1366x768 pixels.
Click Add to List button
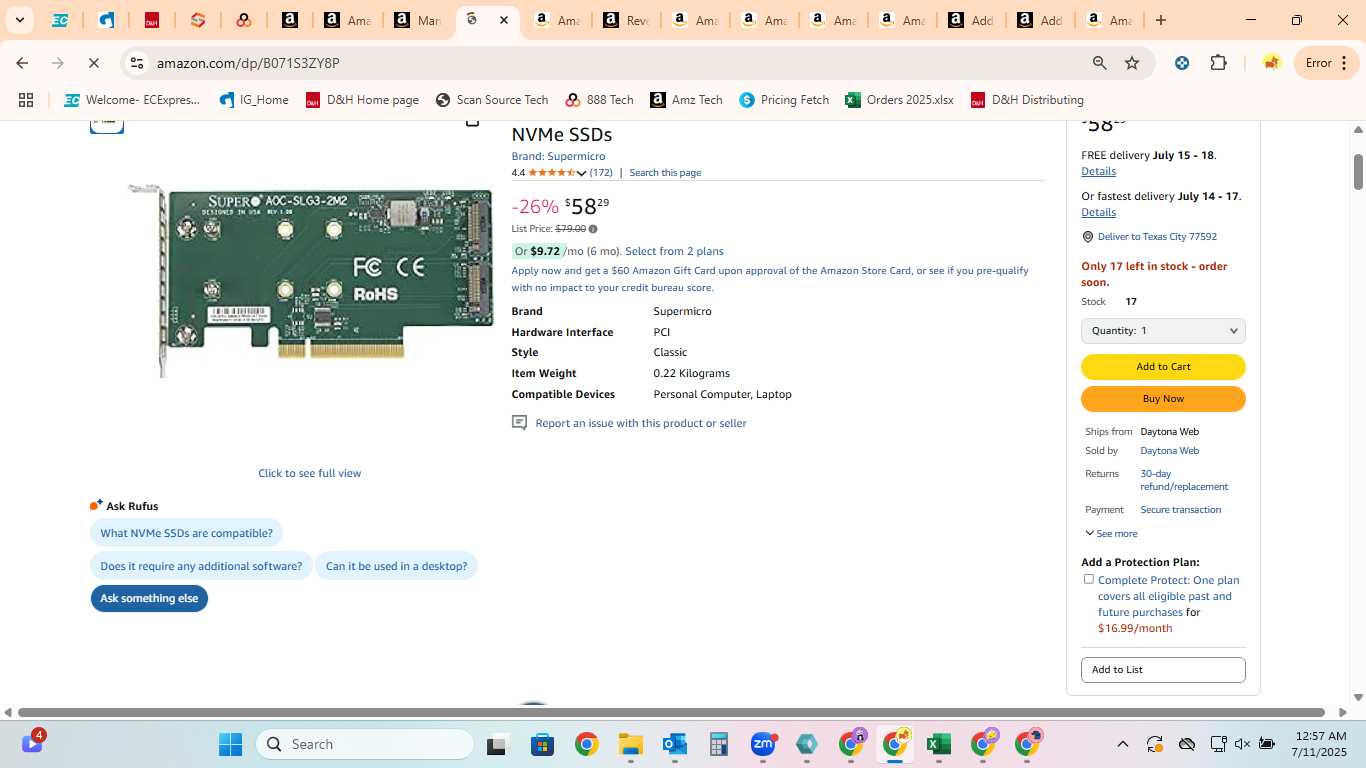tap(1163, 670)
